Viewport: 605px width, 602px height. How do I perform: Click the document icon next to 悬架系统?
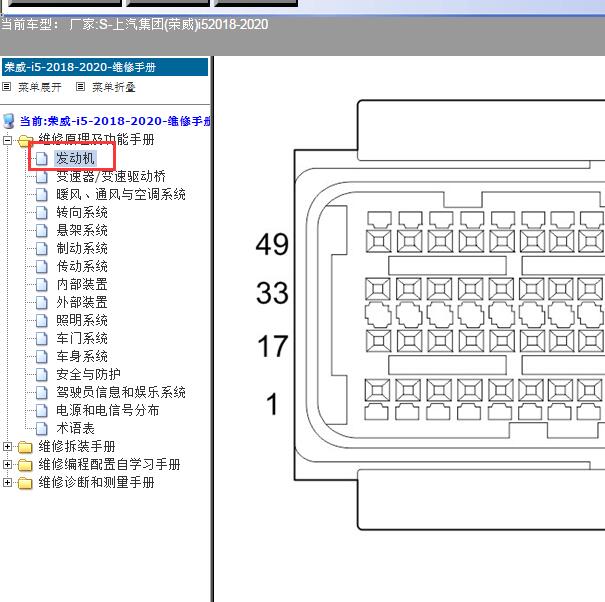[x=42, y=230]
